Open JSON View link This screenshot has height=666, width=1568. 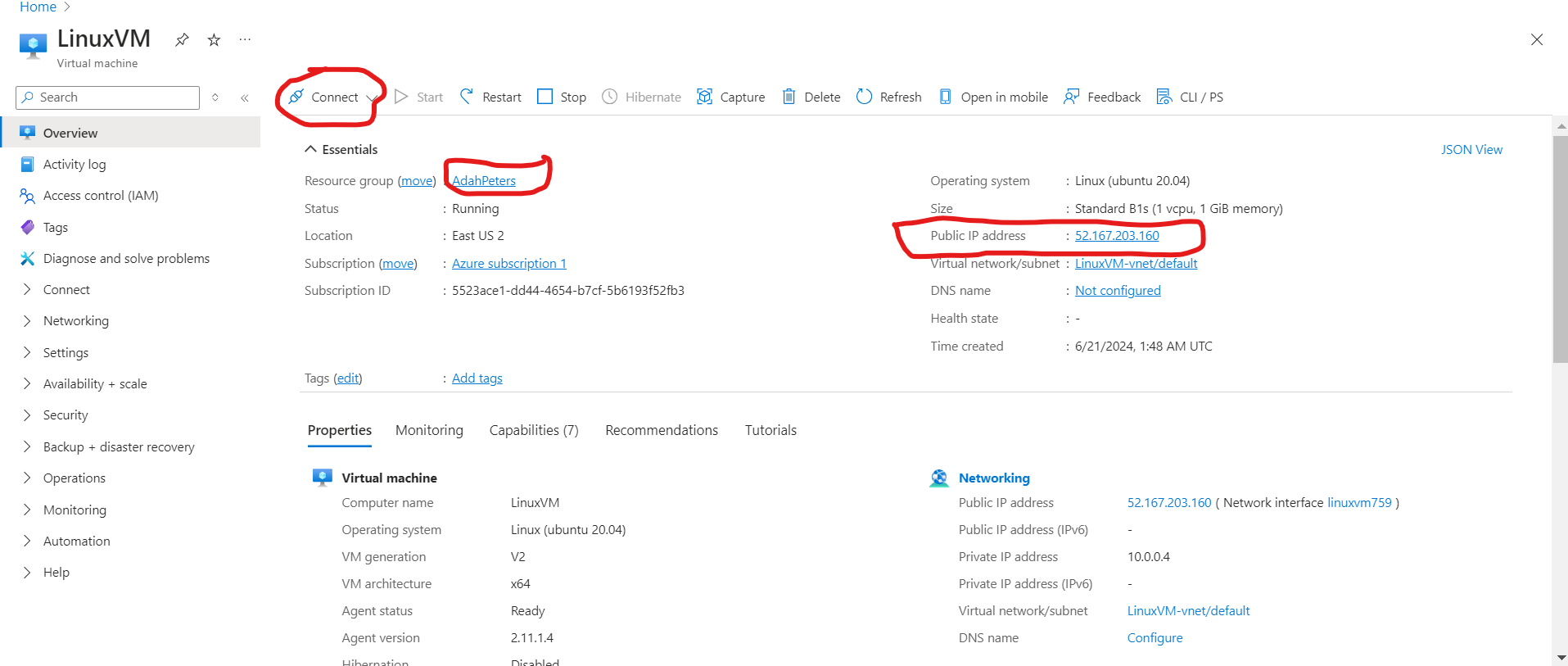pos(1471,149)
